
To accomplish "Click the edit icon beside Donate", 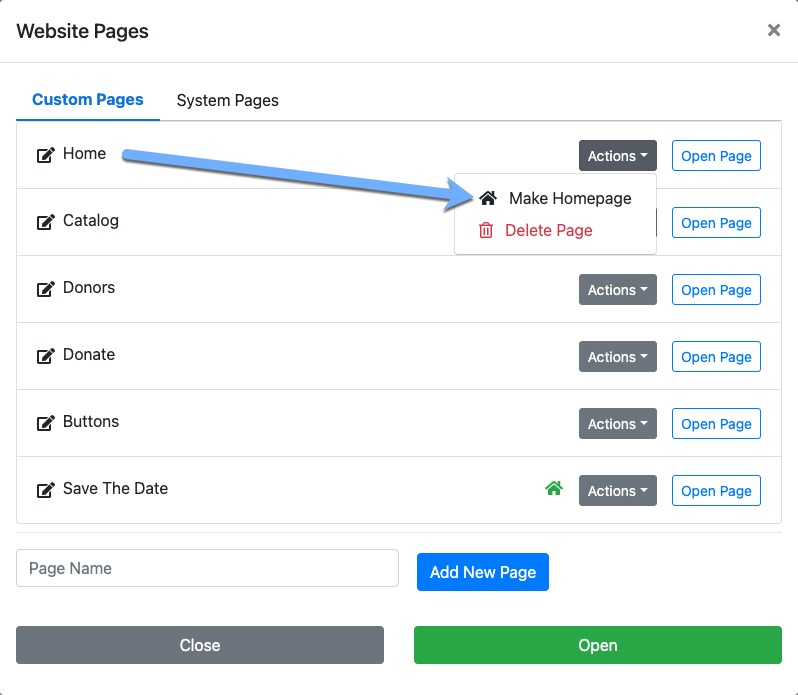I will coord(45,356).
